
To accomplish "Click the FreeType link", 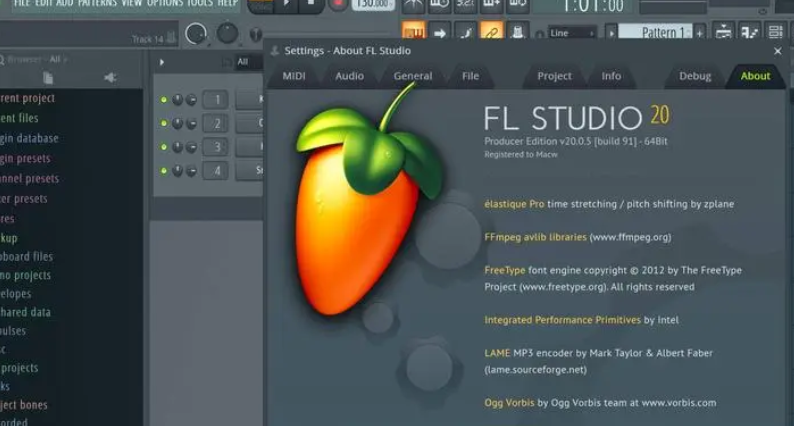I will coord(505,270).
